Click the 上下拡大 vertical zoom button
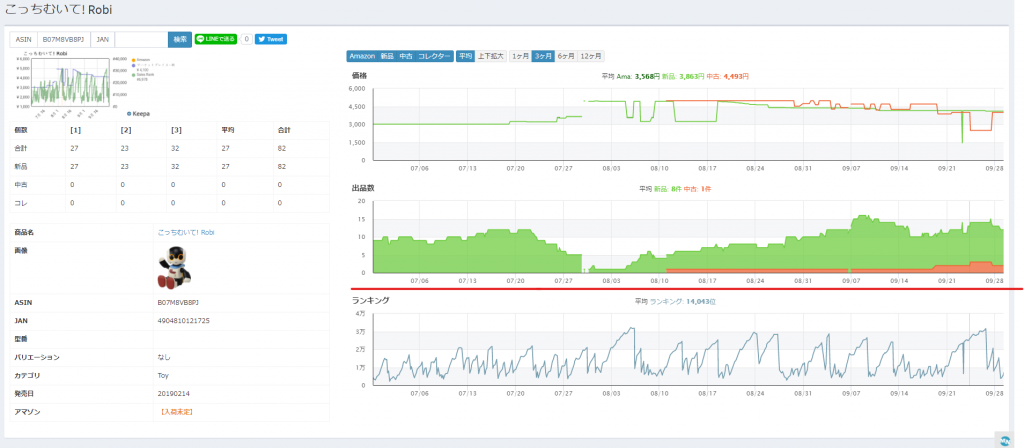This screenshot has height=448, width=1024. [491, 56]
